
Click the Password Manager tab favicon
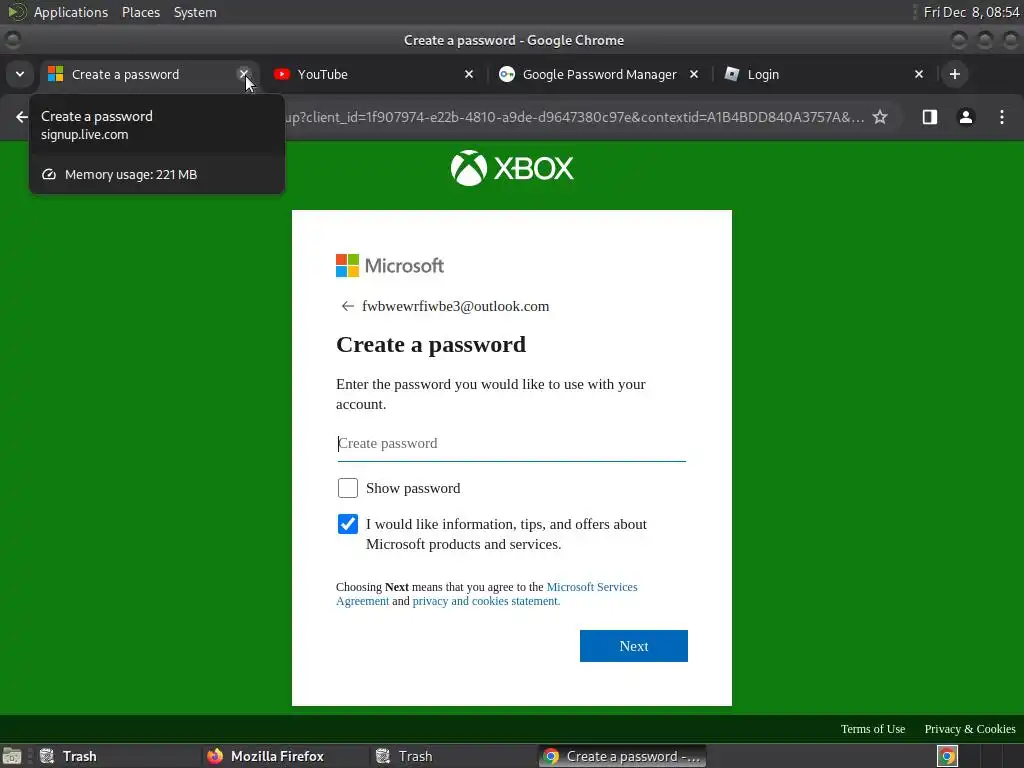(x=507, y=74)
